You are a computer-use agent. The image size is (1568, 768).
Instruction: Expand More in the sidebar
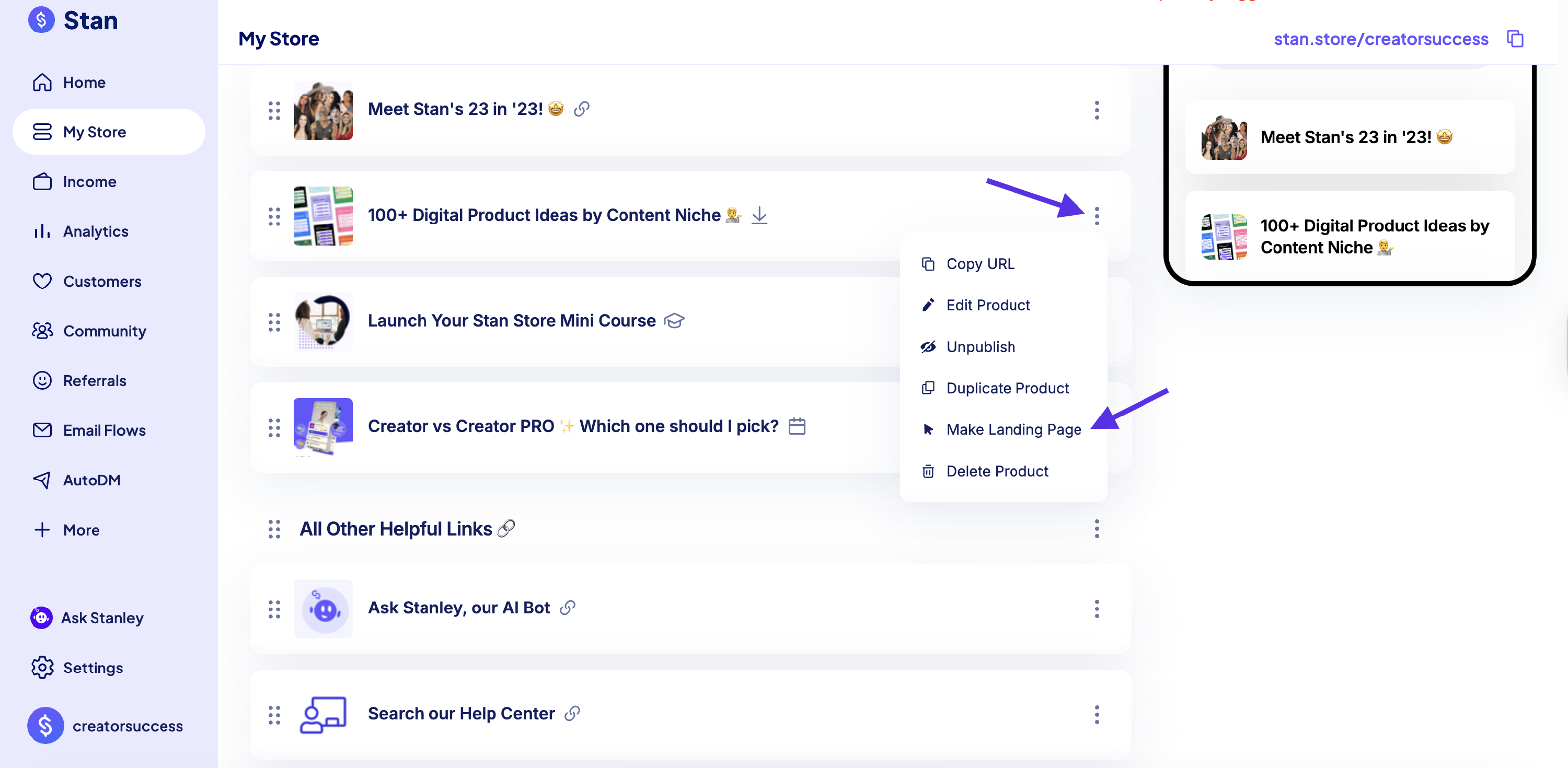80,530
